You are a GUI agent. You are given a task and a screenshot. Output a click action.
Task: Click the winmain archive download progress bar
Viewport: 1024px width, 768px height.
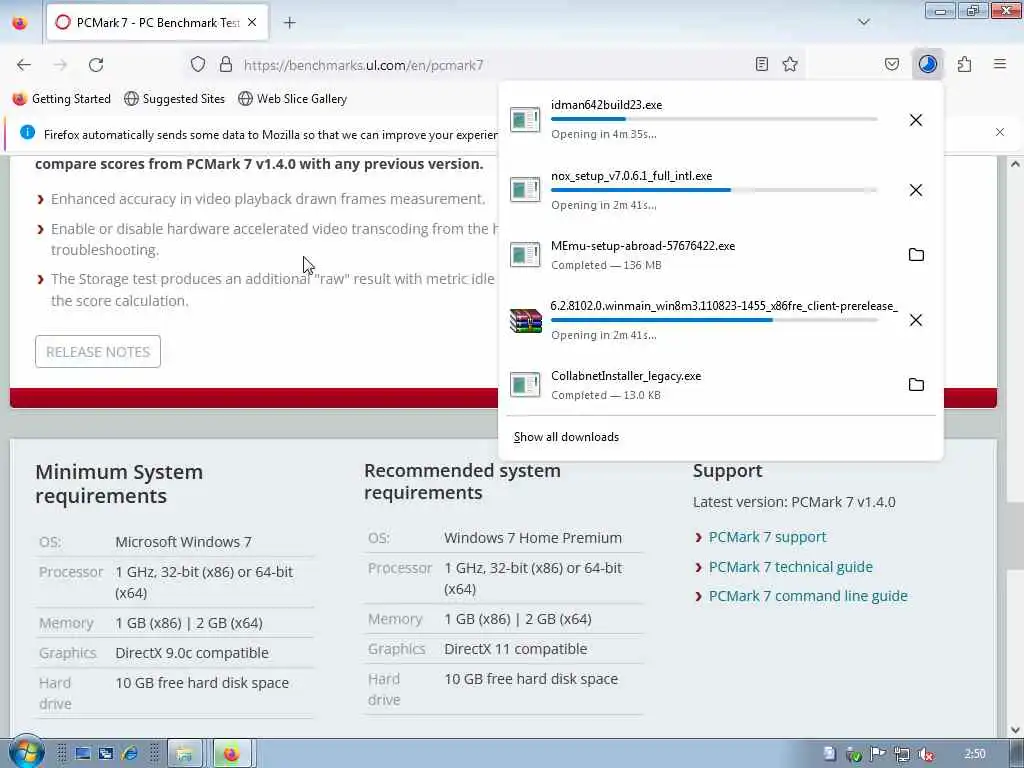pos(714,320)
